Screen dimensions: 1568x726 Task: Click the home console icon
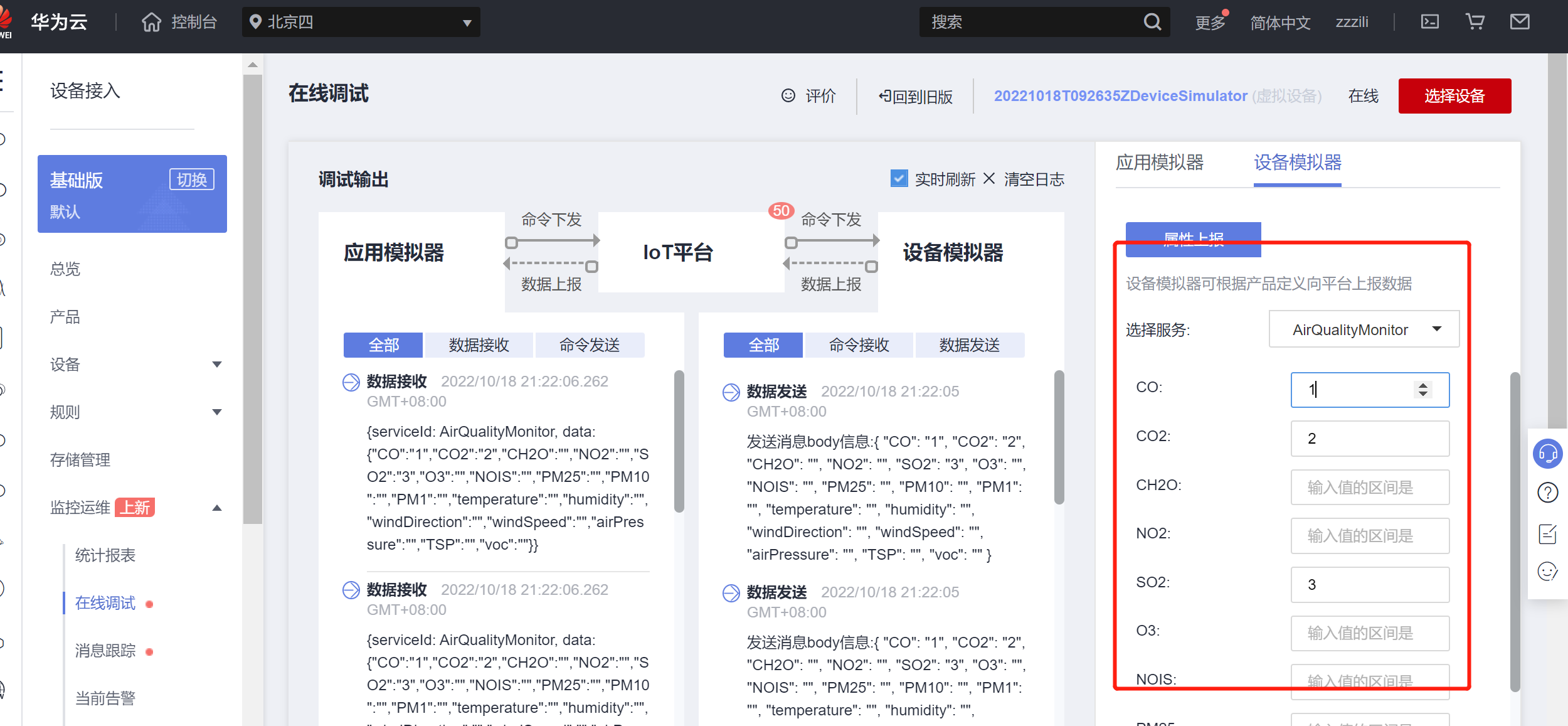(151, 23)
